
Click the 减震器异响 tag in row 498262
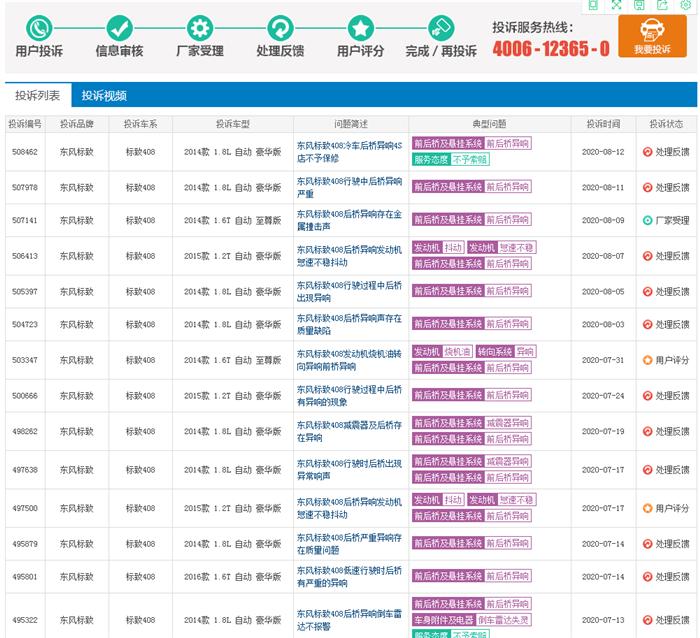471,423
